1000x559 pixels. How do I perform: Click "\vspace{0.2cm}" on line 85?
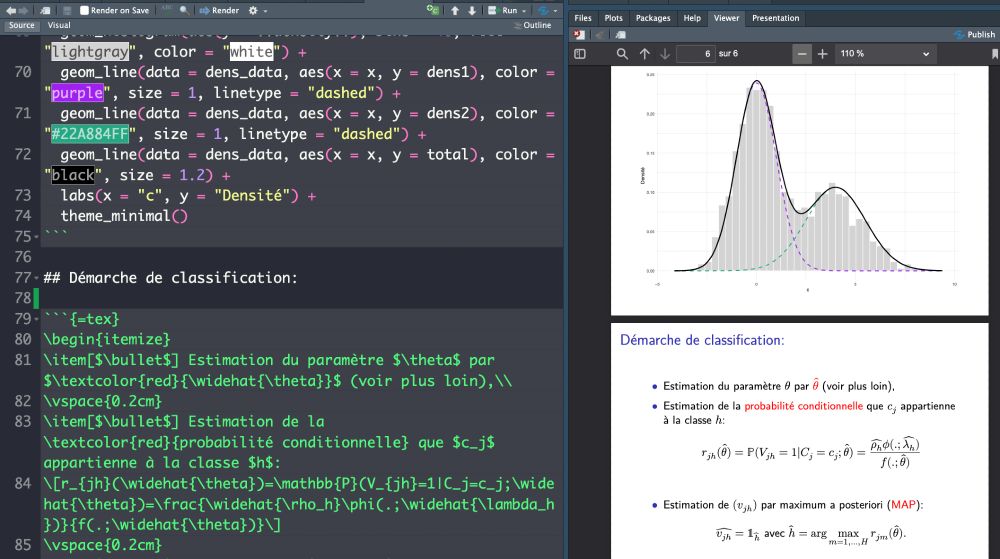pyautogui.click(x=103, y=545)
